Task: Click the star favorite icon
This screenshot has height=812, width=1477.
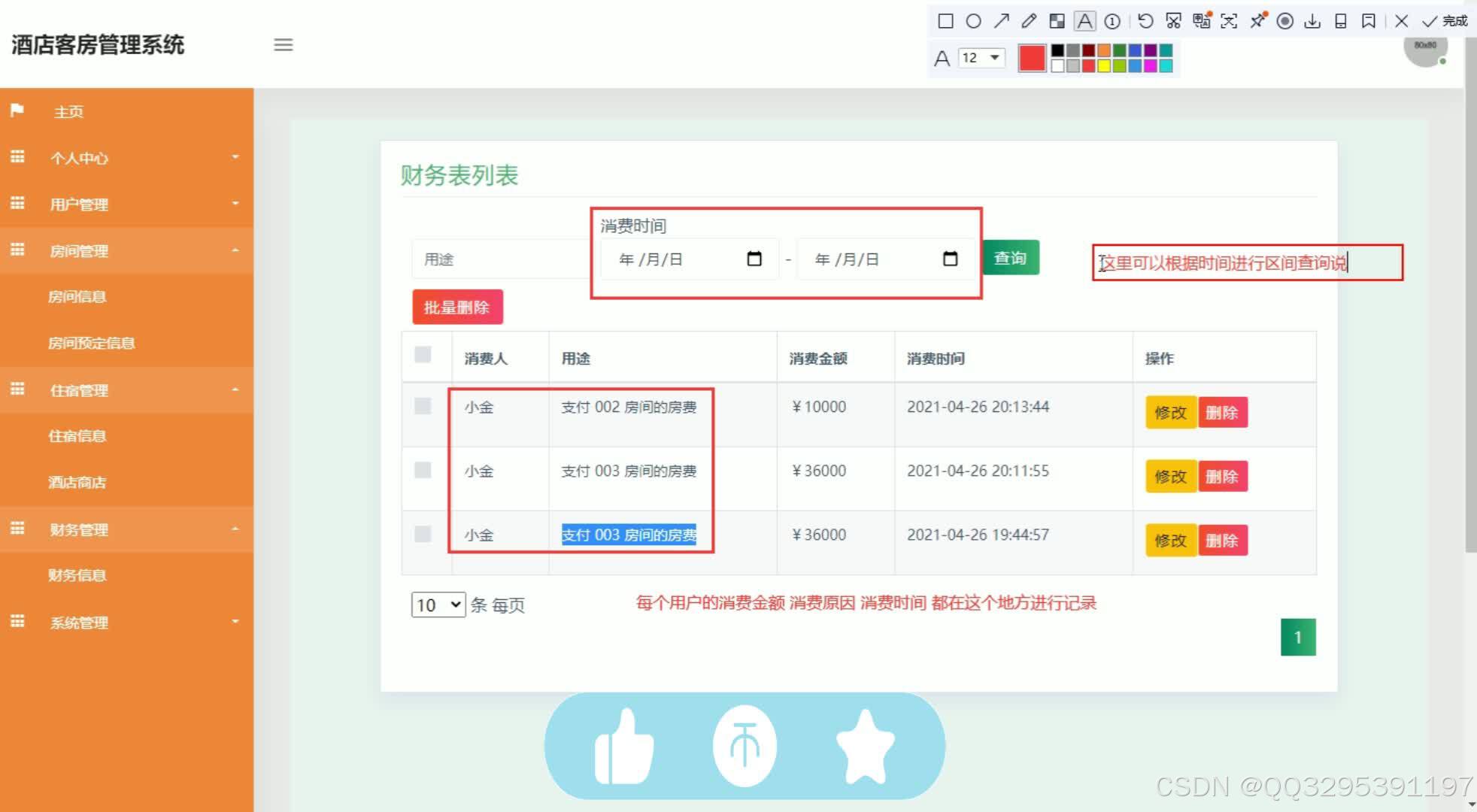Action: coord(866,746)
